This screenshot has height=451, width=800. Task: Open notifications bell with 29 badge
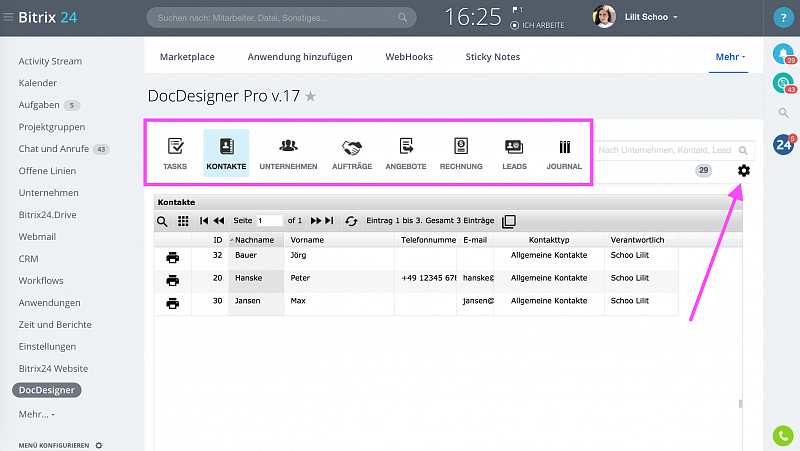[784, 54]
